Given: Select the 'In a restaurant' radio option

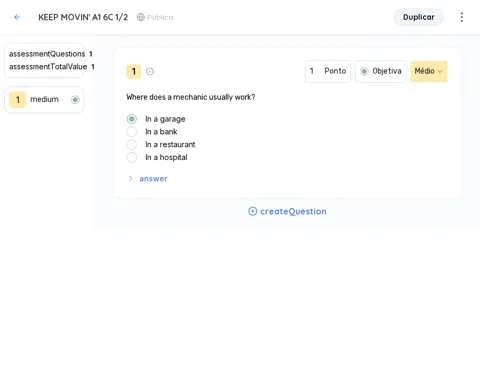Looking at the screenshot, I should (x=132, y=145).
